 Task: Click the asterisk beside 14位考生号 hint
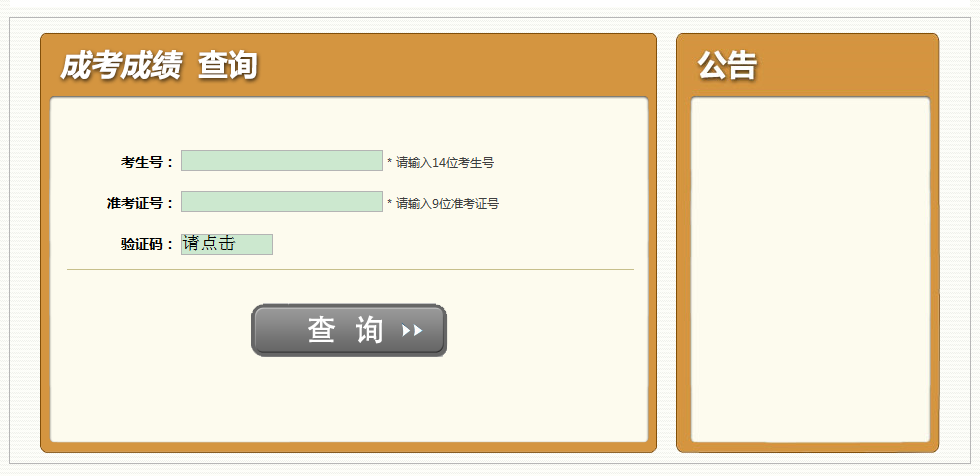389,162
